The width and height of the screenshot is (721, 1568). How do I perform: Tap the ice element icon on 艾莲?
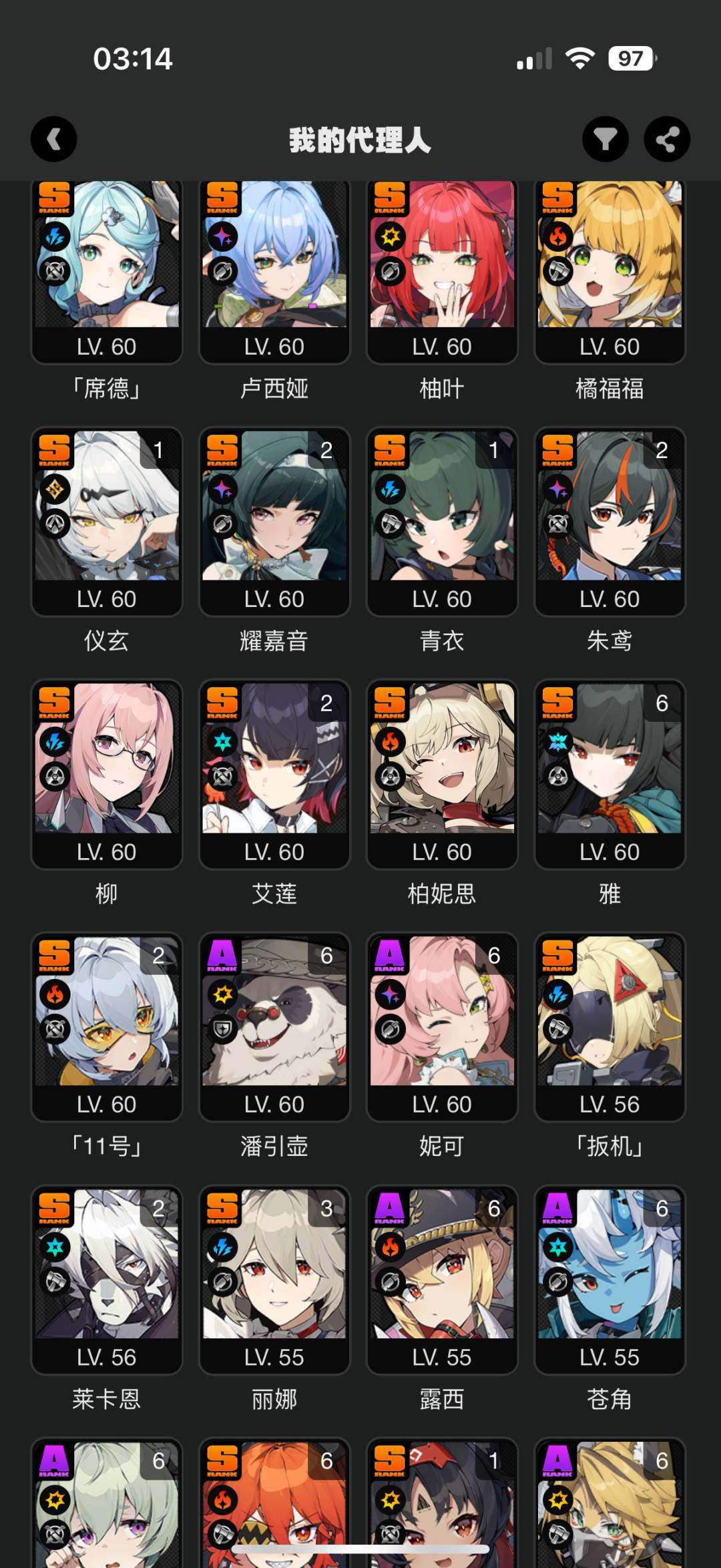[x=222, y=742]
